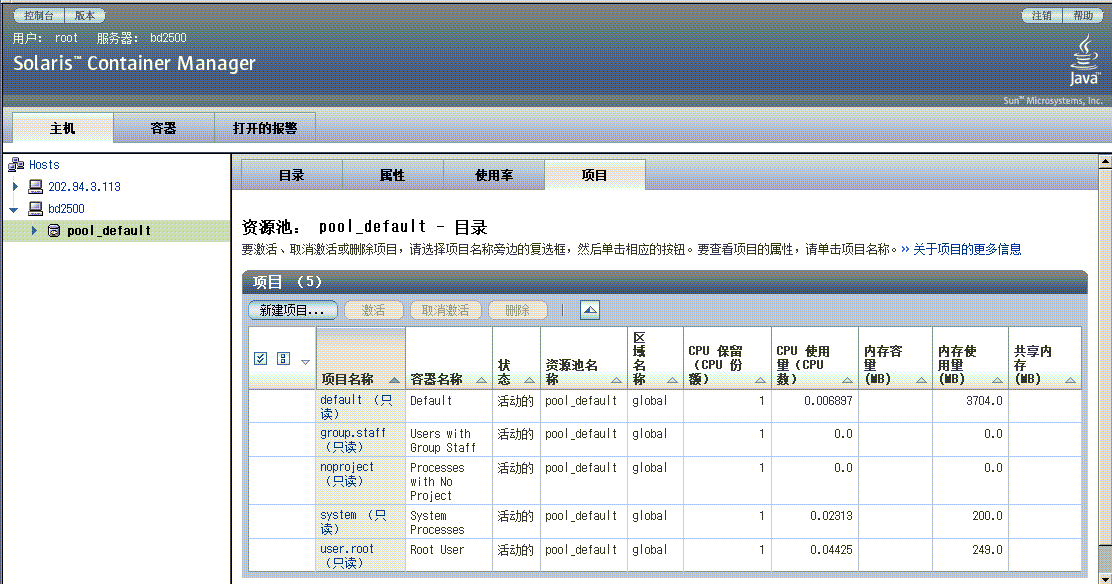Select the 项目 sub-tab
The height and width of the screenshot is (584, 1112).
[x=595, y=175]
